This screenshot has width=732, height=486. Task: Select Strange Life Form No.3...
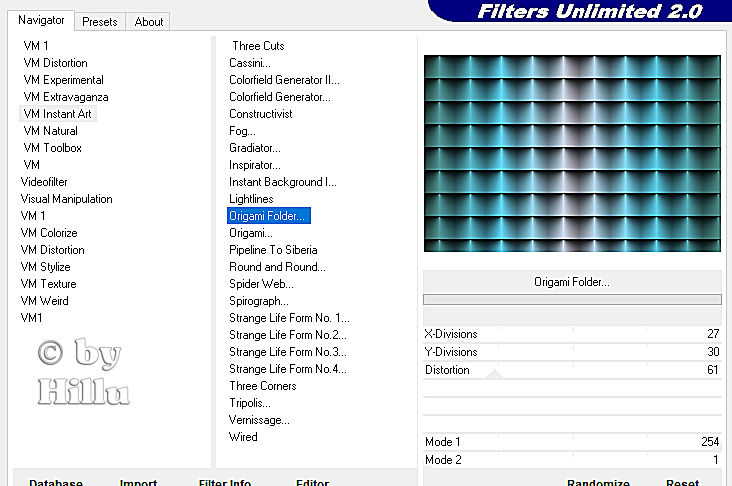pyautogui.click(x=288, y=352)
